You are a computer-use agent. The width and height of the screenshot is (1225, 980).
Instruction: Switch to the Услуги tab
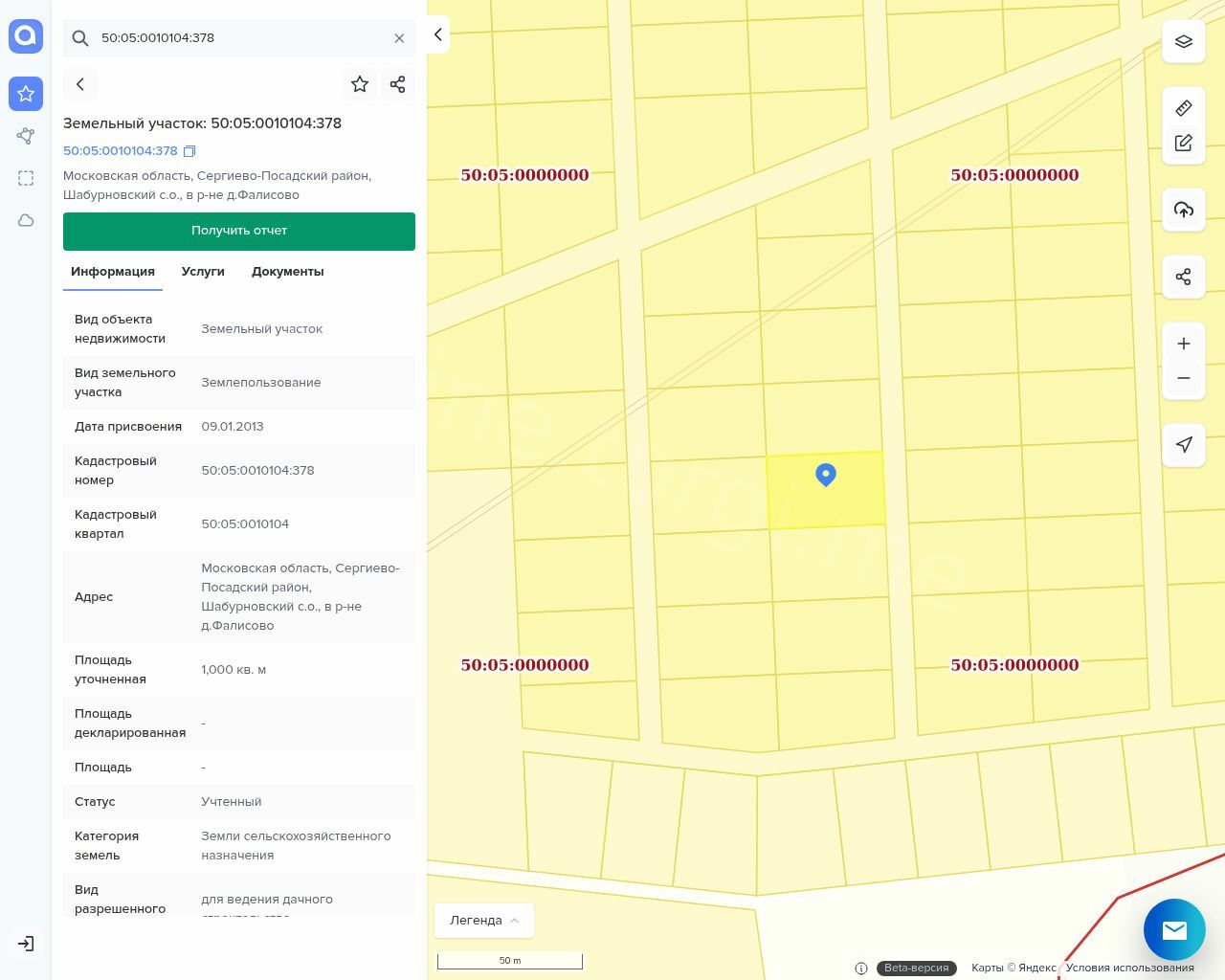click(x=203, y=272)
